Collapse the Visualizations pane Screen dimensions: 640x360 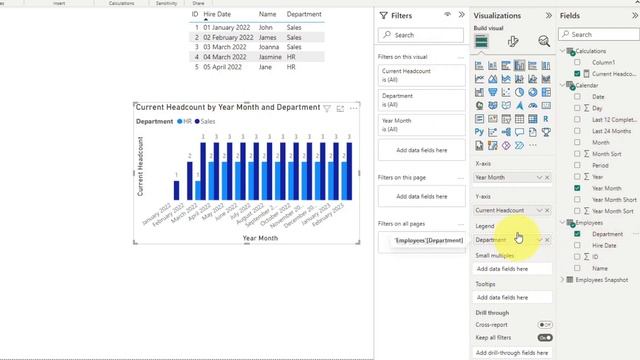[549, 16]
